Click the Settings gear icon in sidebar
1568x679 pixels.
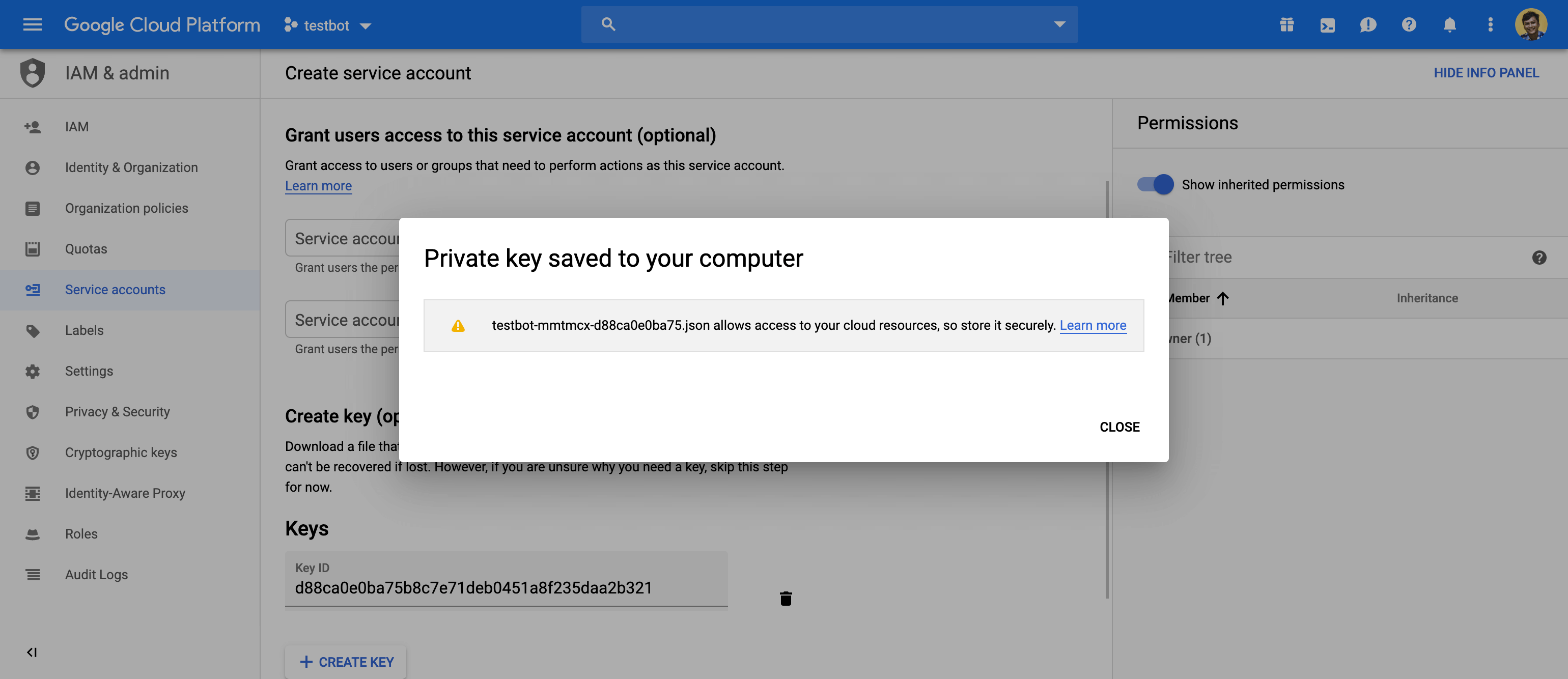tap(32, 371)
